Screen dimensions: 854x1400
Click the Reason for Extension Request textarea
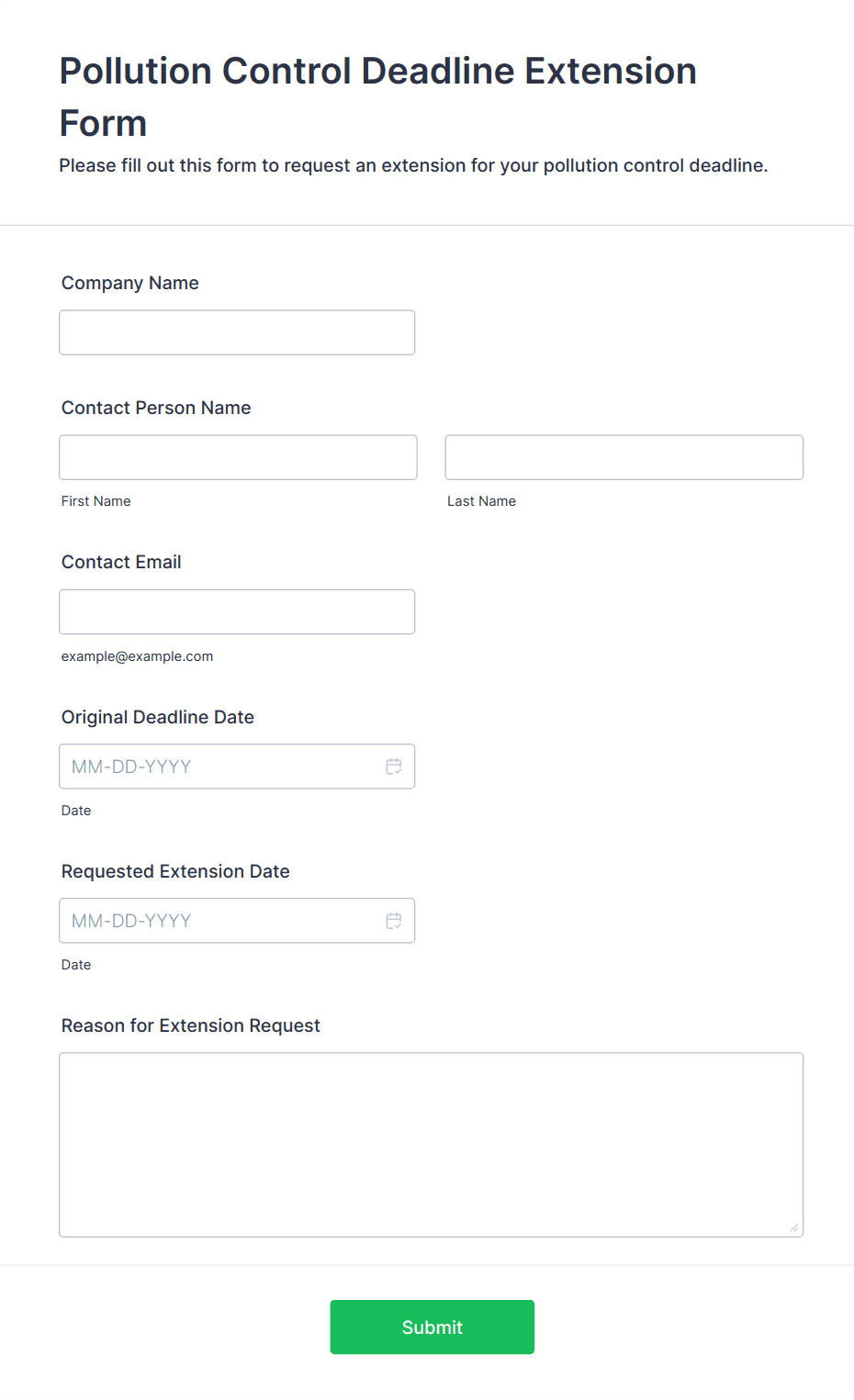coord(432,1145)
